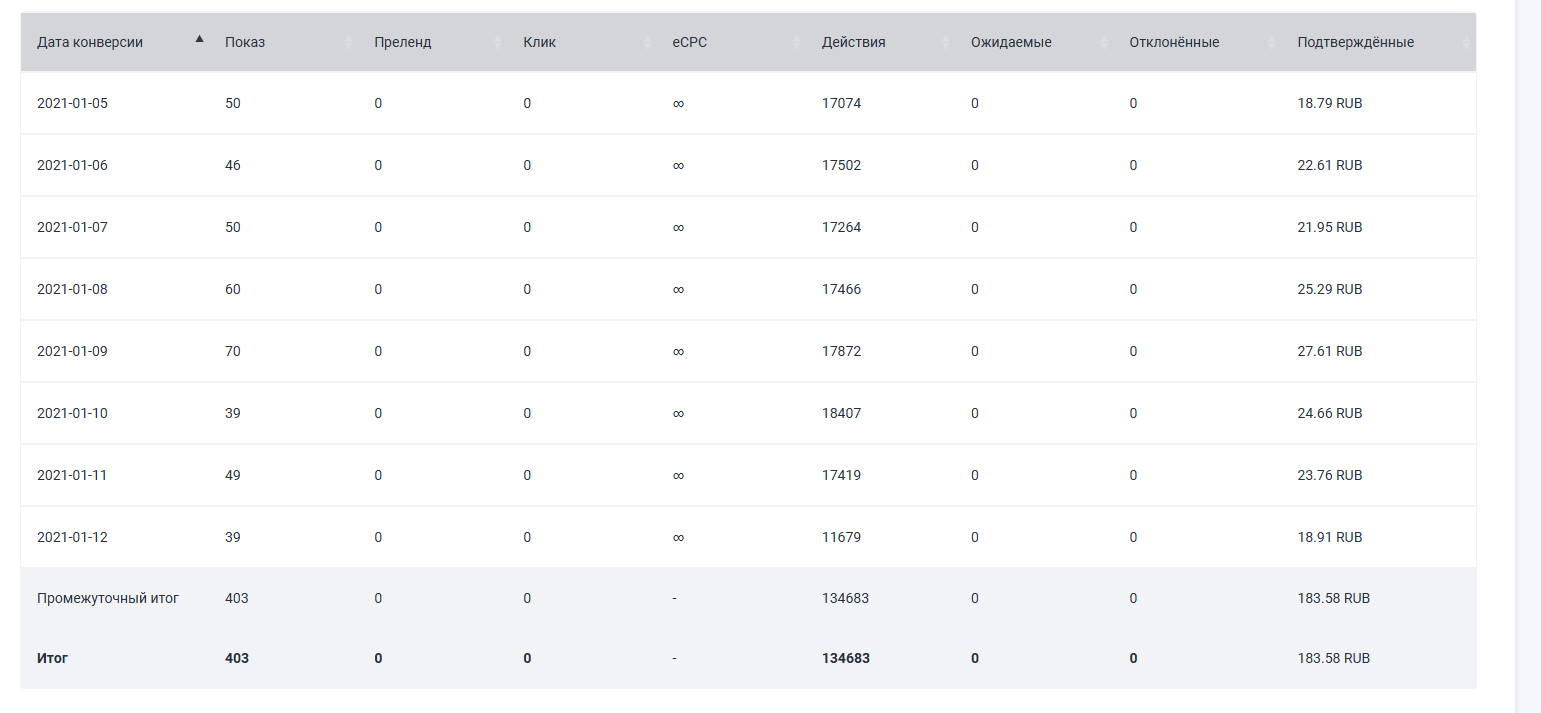Viewport: 1541px width, 713px height.
Task: Click the sort arrows in Отклонённые column header
Action: point(1271,42)
